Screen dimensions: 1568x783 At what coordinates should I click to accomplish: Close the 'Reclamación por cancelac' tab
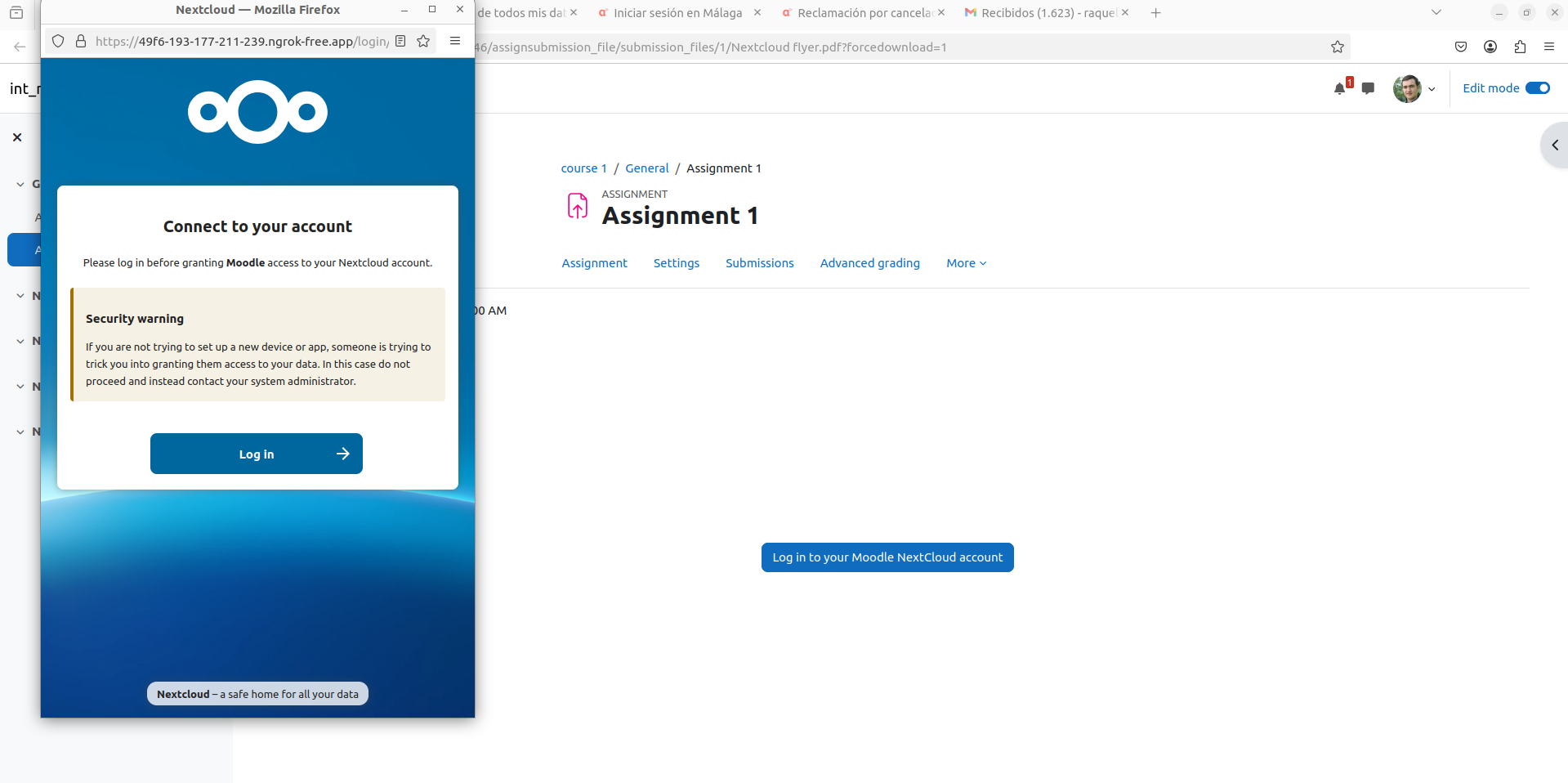point(941,12)
